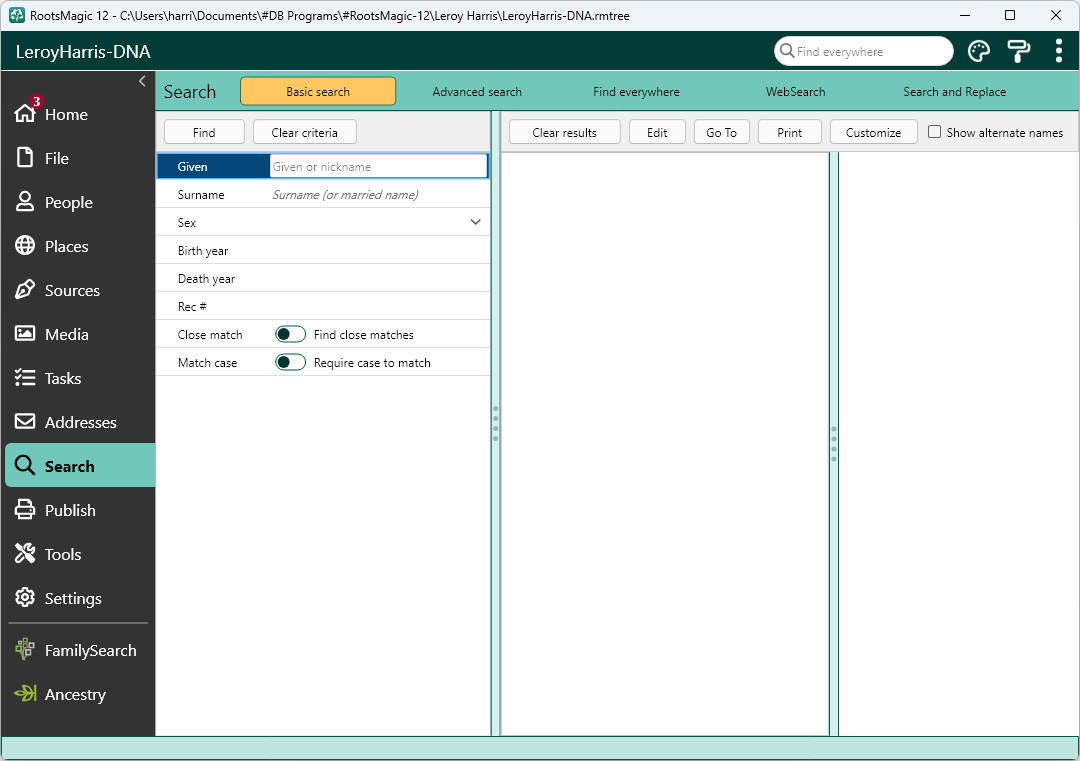Click the Customize button

click(873, 132)
